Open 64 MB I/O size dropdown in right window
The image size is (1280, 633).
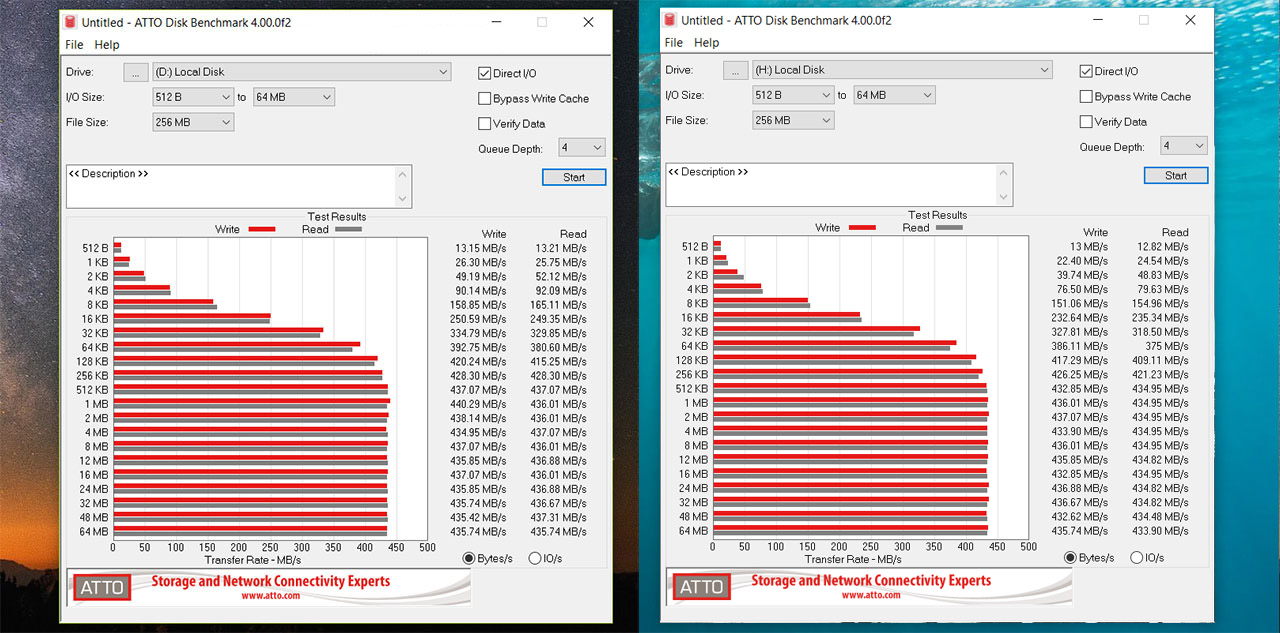[x=894, y=95]
